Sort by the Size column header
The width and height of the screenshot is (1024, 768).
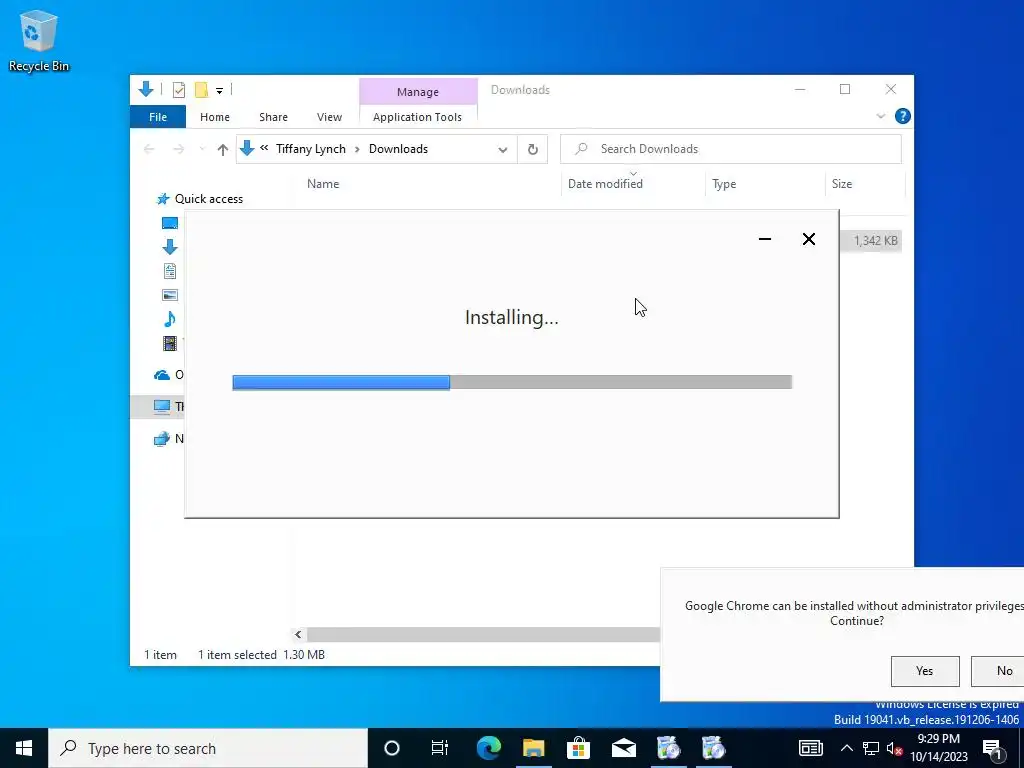point(842,184)
